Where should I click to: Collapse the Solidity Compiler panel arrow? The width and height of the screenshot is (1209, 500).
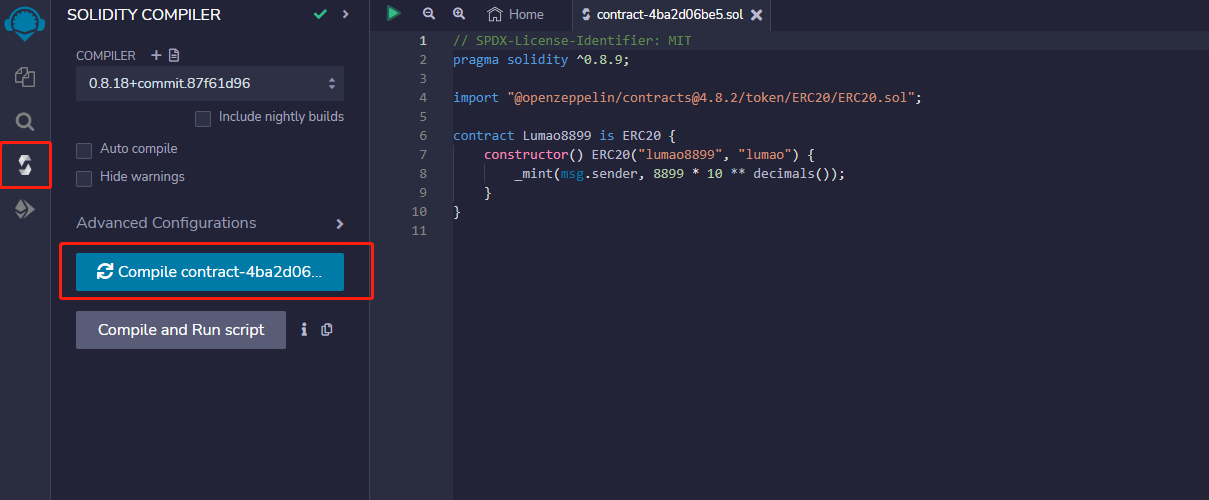(x=346, y=14)
